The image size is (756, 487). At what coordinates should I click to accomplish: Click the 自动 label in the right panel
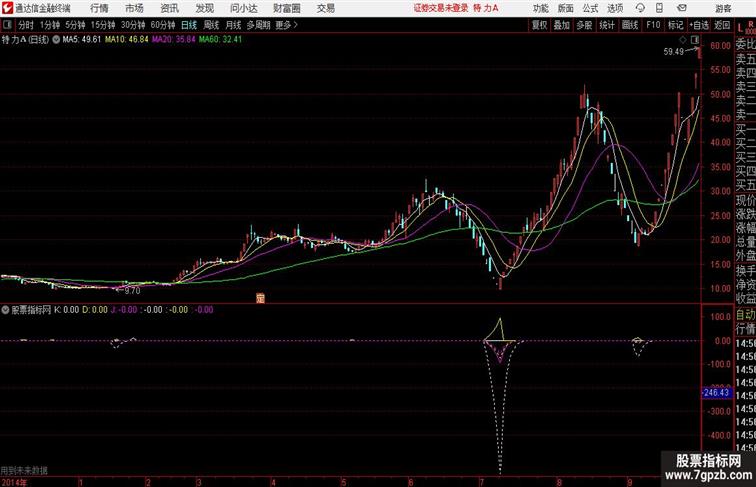click(x=745, y=315)
